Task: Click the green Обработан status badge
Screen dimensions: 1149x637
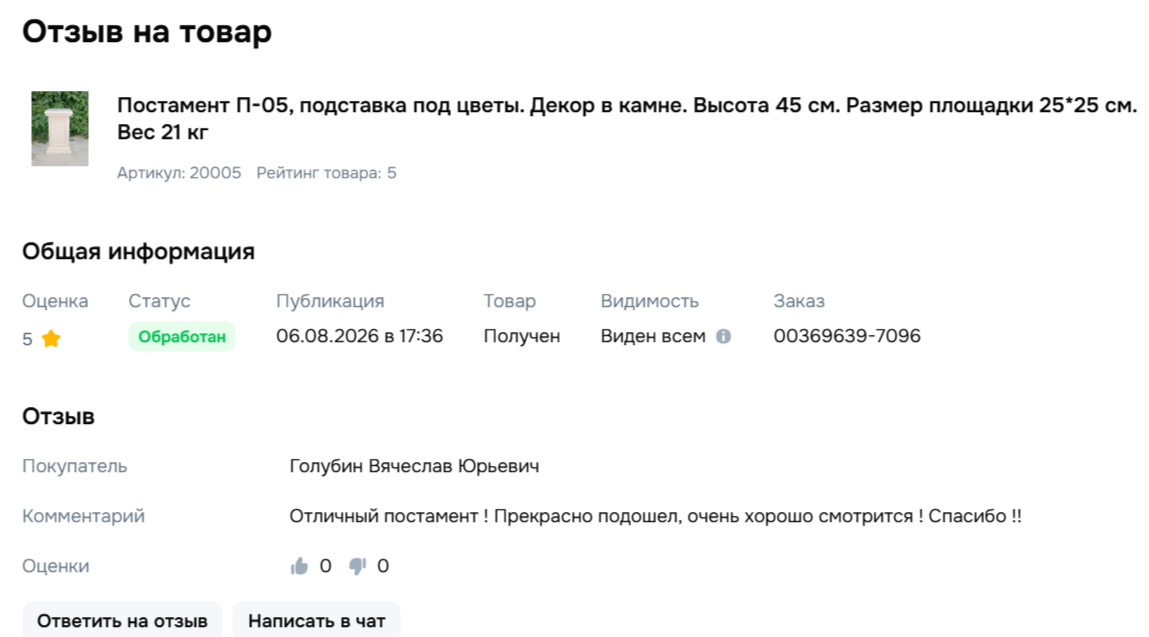Action: pos(182,336)
